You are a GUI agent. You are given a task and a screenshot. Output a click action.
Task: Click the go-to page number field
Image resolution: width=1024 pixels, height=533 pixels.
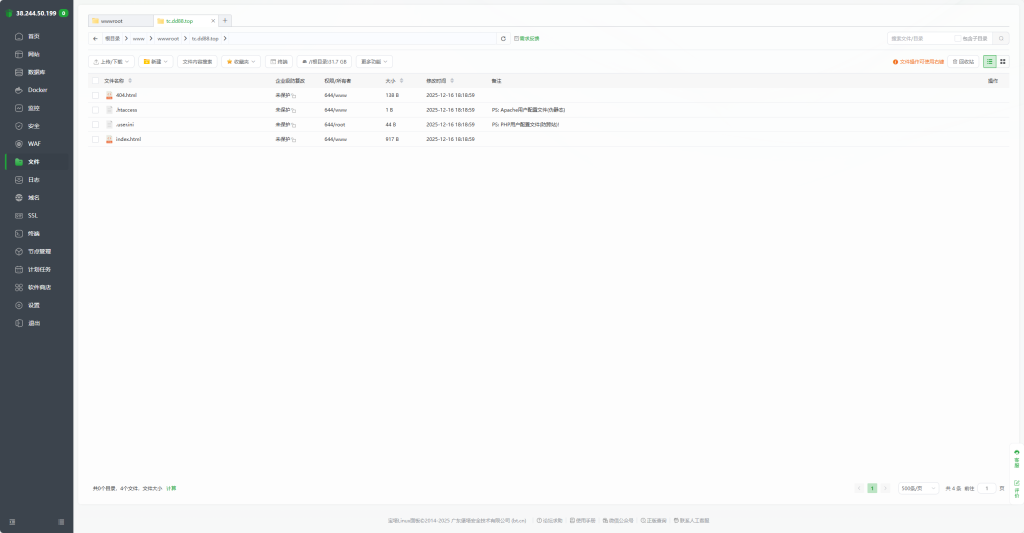pyautogui.click(x=987, y=489)
